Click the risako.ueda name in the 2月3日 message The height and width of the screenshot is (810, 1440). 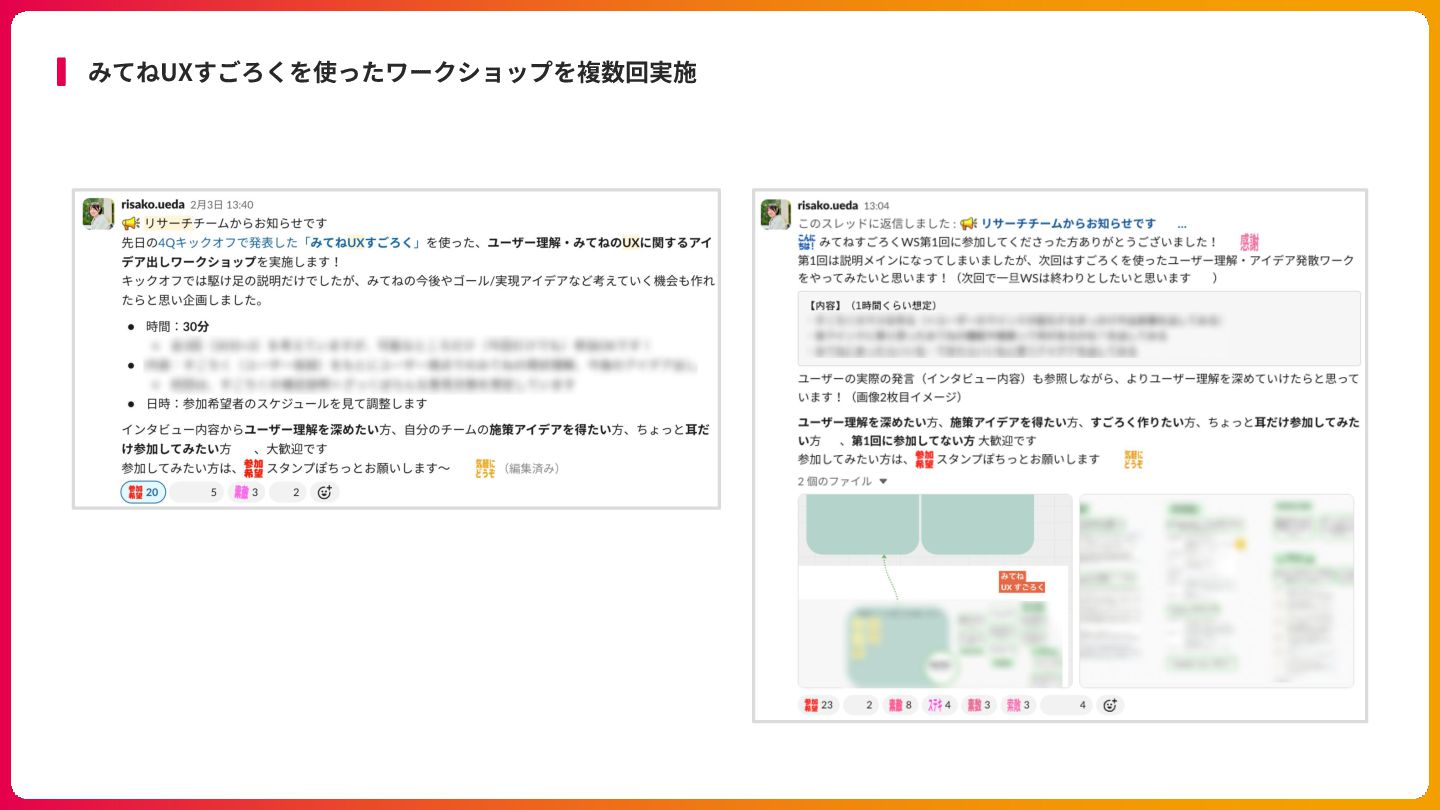point(153,204)
